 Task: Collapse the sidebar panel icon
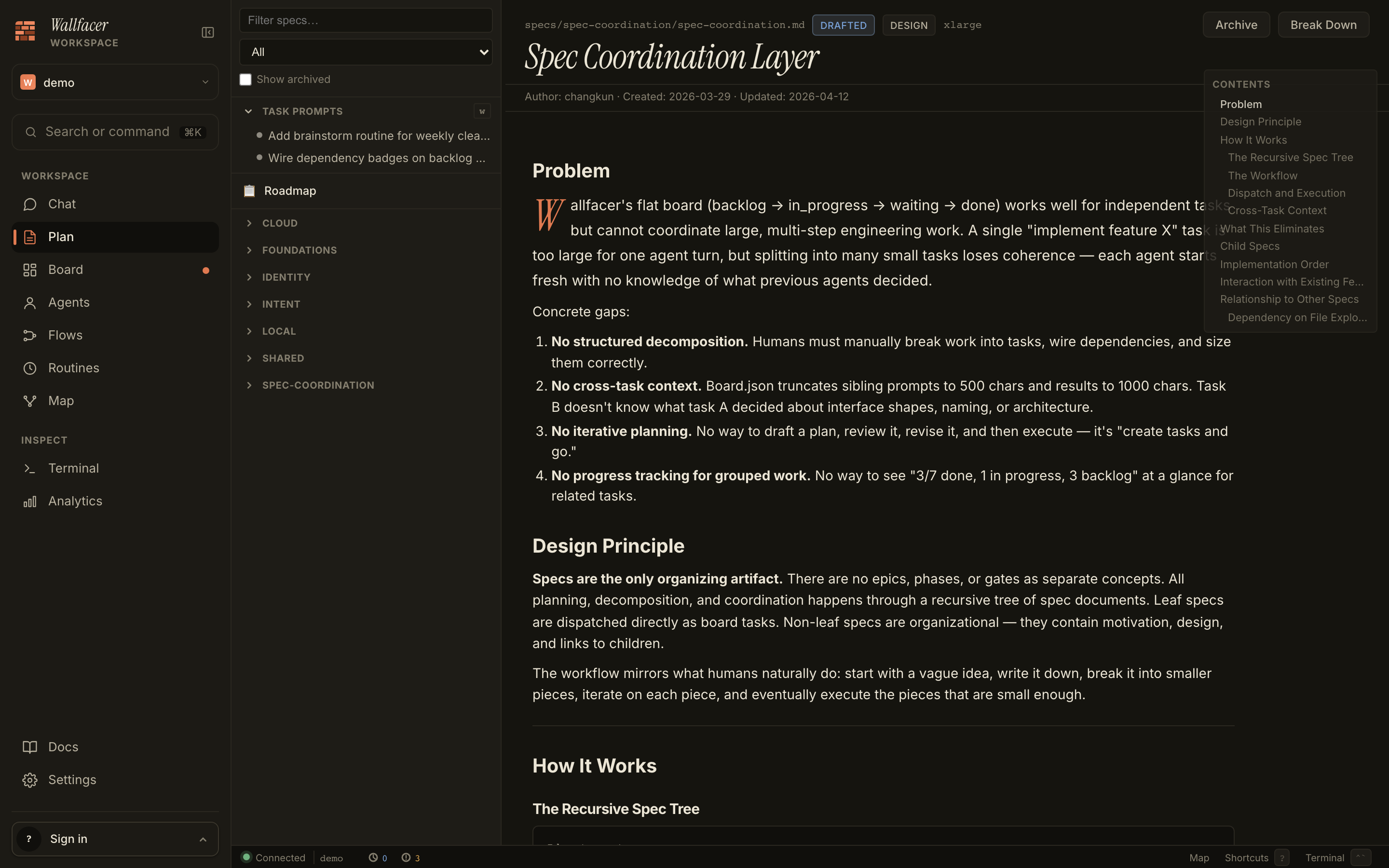(x=208, y=33)
